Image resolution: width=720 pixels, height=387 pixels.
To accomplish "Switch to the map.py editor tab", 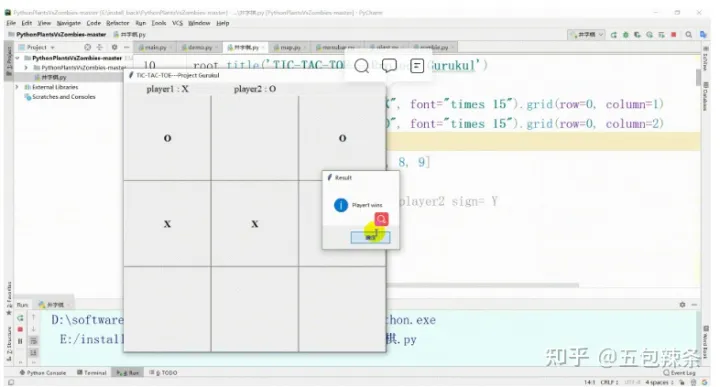I will coord(288,47).
